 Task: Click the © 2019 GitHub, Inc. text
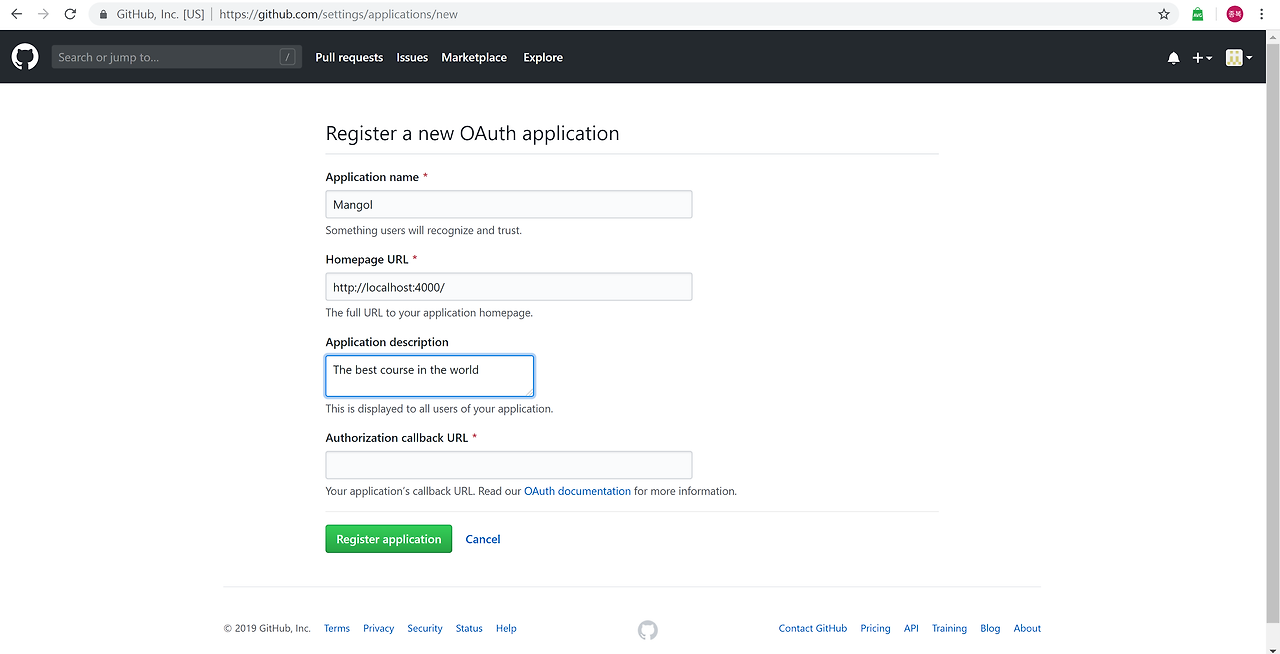pyautogui.click(x=267, y=628)
